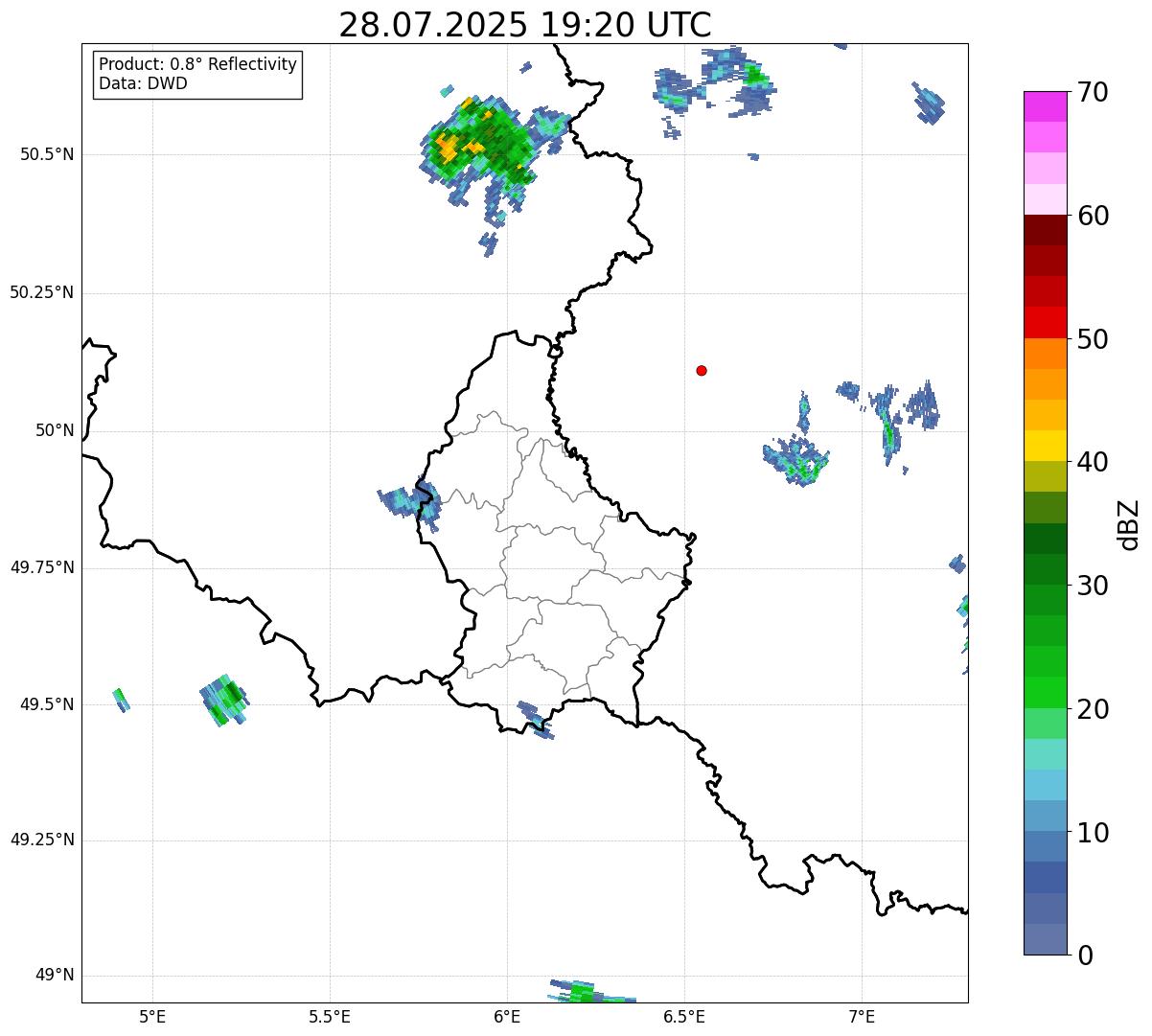Image resolution: width=1152 pixels, height=1036 pixels.
Task: Click the Data: DWD text
Action: (143, 83)
